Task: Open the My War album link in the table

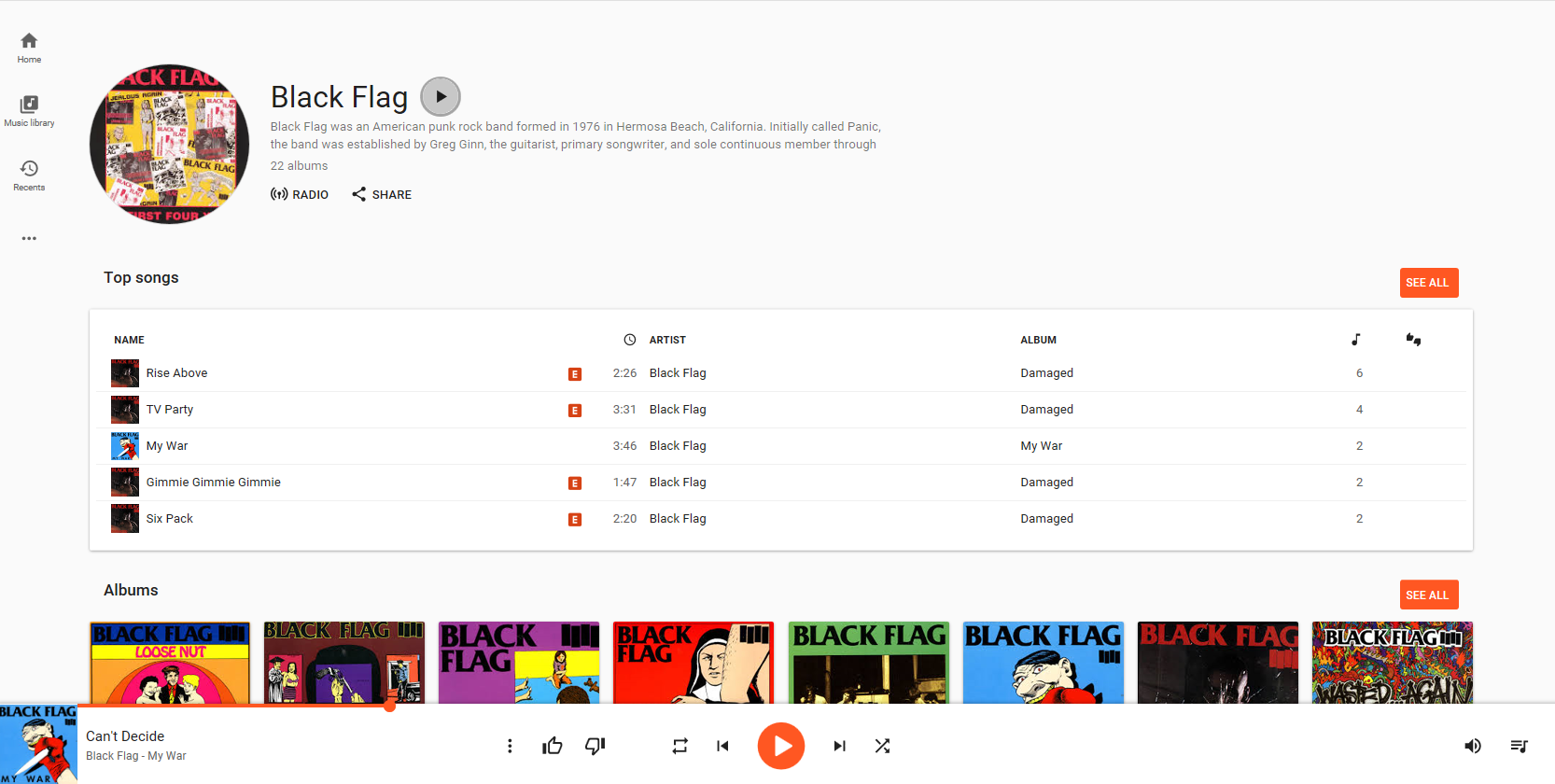Action: (x=1041, y=445)
